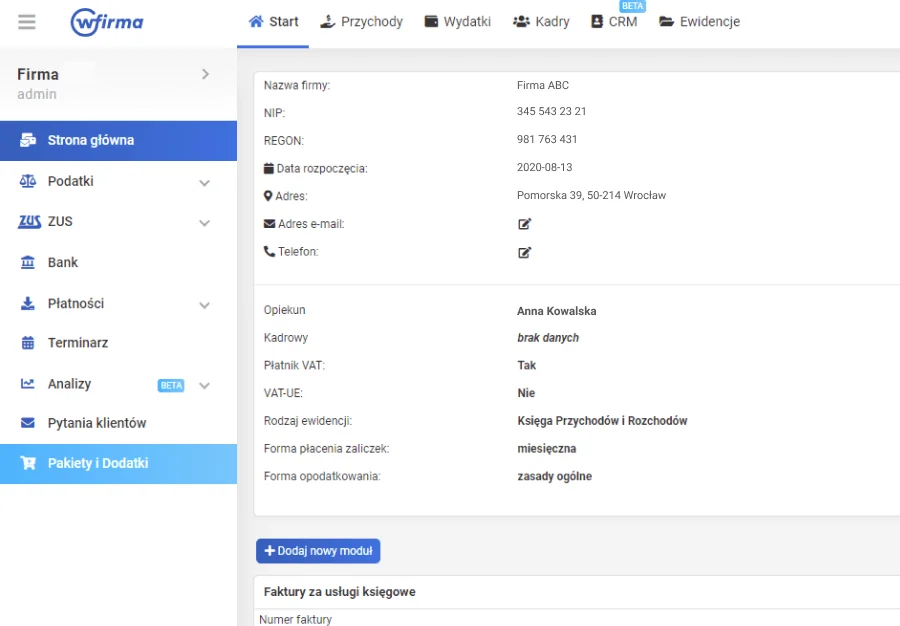Click the REGON value 981 763 431
The image size is (900, 626).
[547, 139]
